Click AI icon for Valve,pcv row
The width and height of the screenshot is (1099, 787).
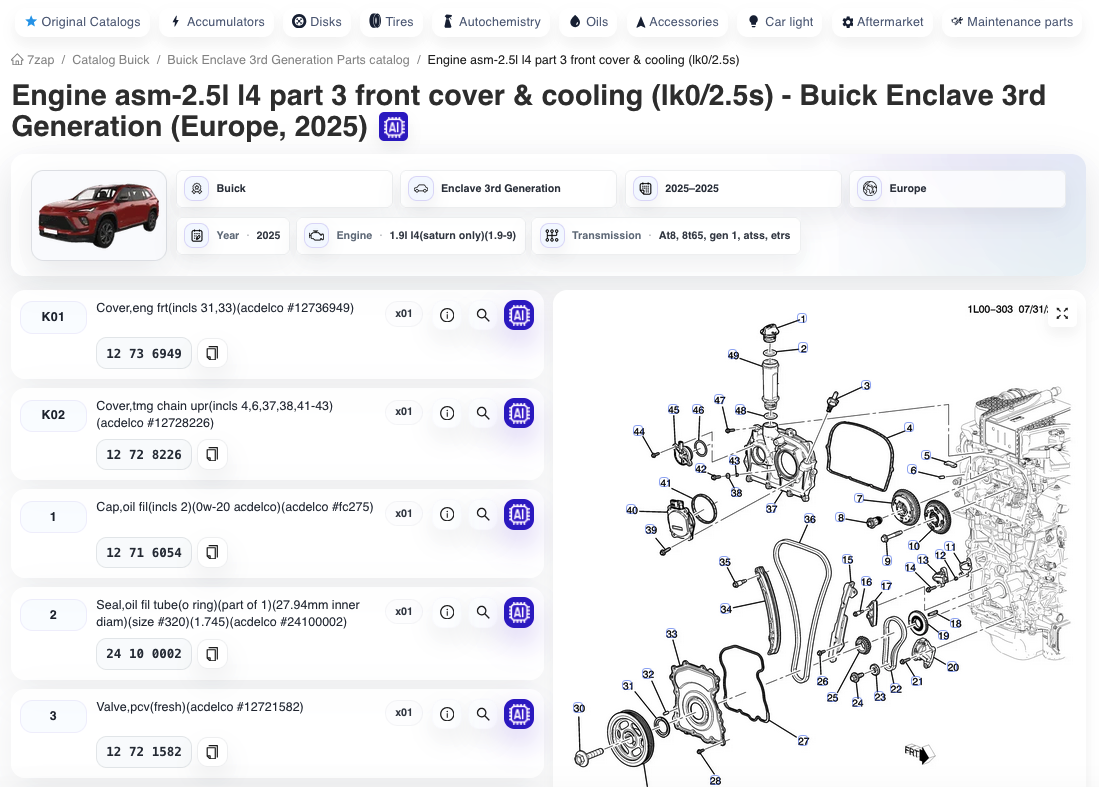pos(519,713)
